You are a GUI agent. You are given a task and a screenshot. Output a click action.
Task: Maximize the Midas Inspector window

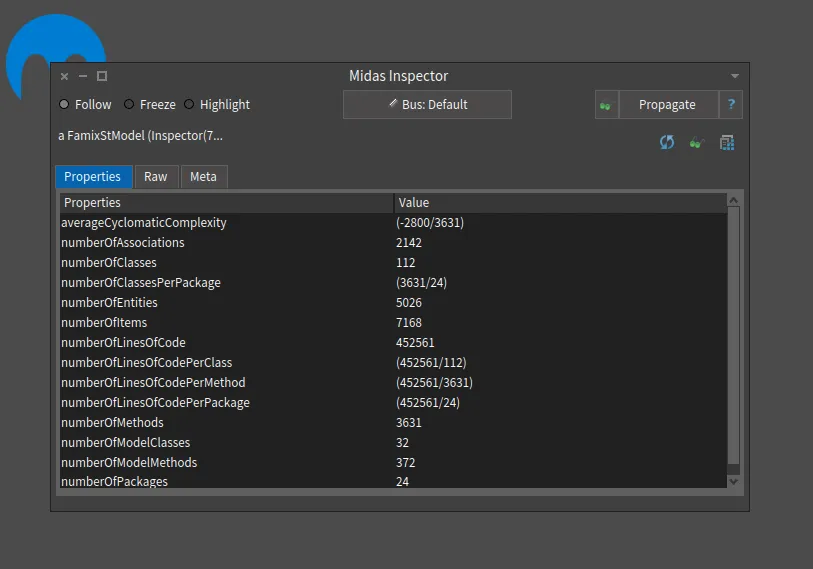102,76
